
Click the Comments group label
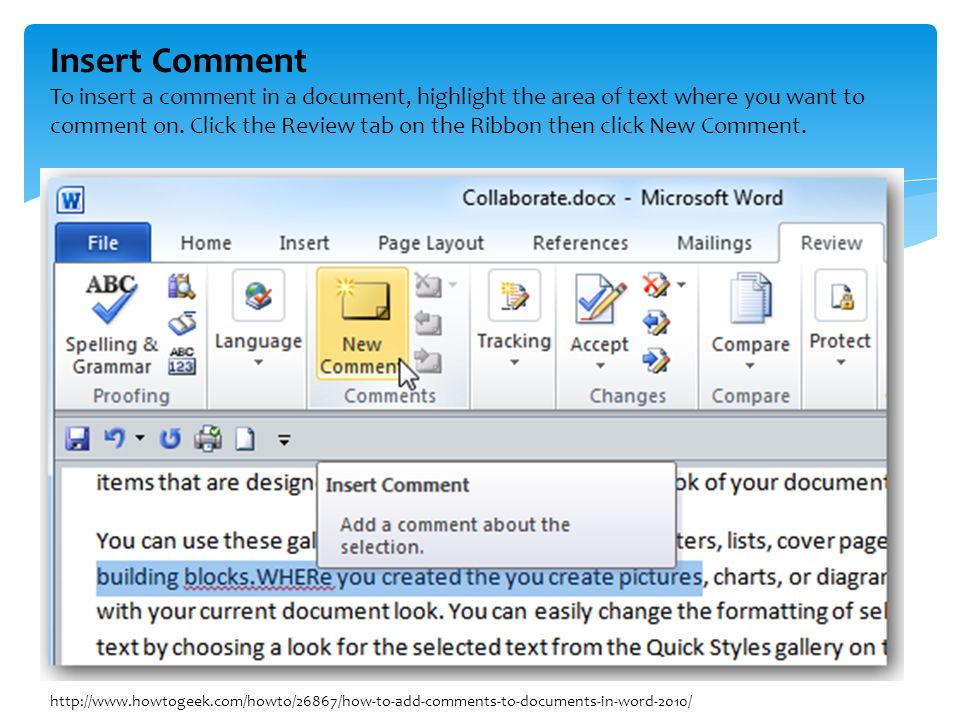[390, 396]
